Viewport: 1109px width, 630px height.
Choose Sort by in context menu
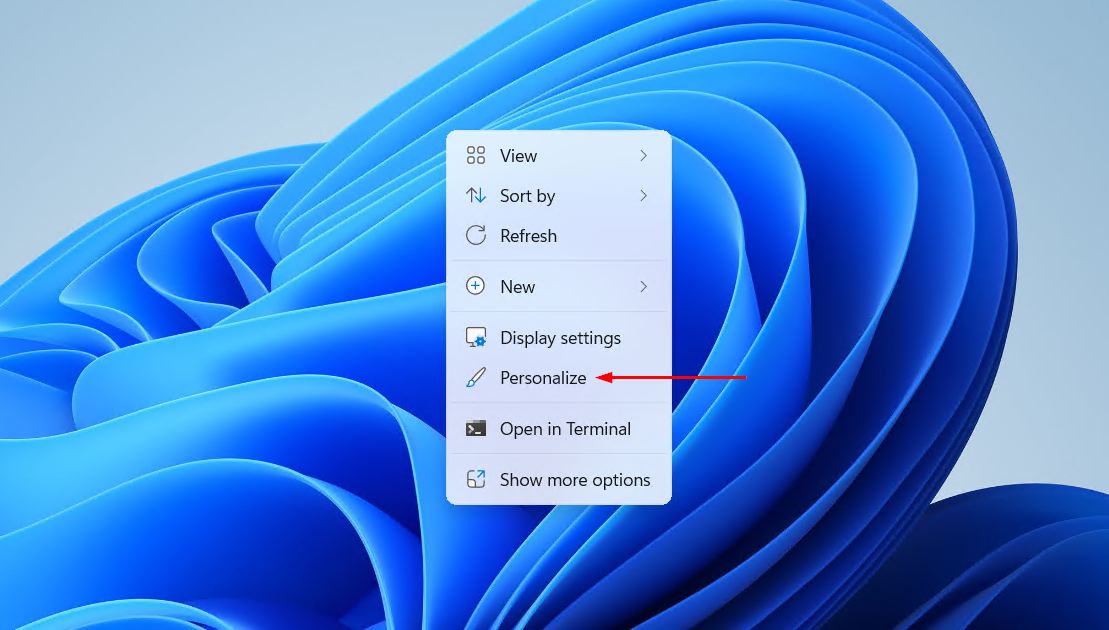[x=559, y=196]
